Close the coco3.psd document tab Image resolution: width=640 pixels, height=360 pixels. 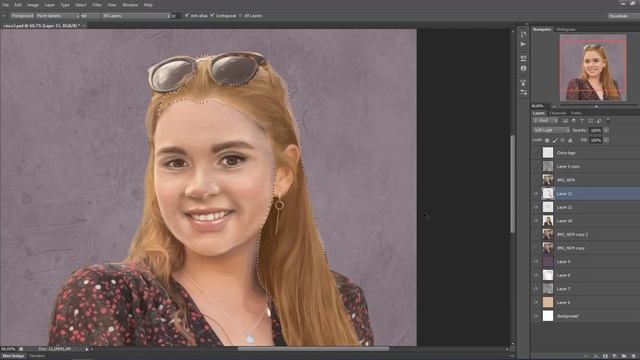[84, 26]
